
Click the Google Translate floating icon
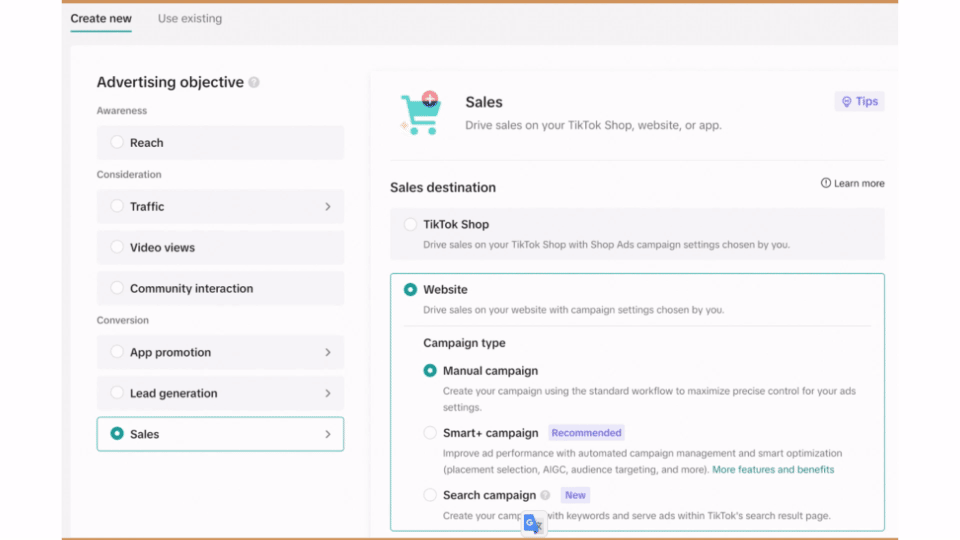[534, 523]
